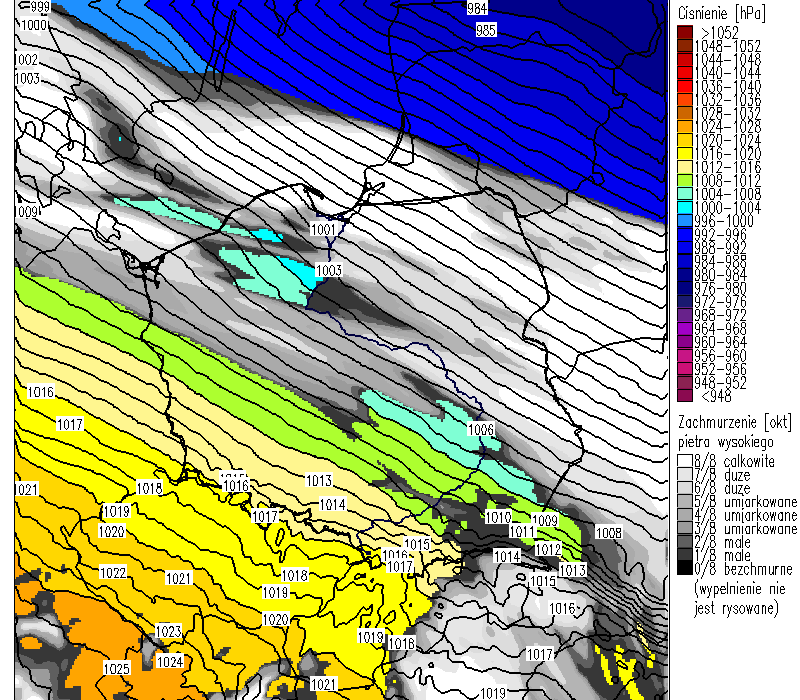Screen dimensions: 800x700
Task: Click the 1016-1020 yellow legend swatch
Action: pos(685,153)
